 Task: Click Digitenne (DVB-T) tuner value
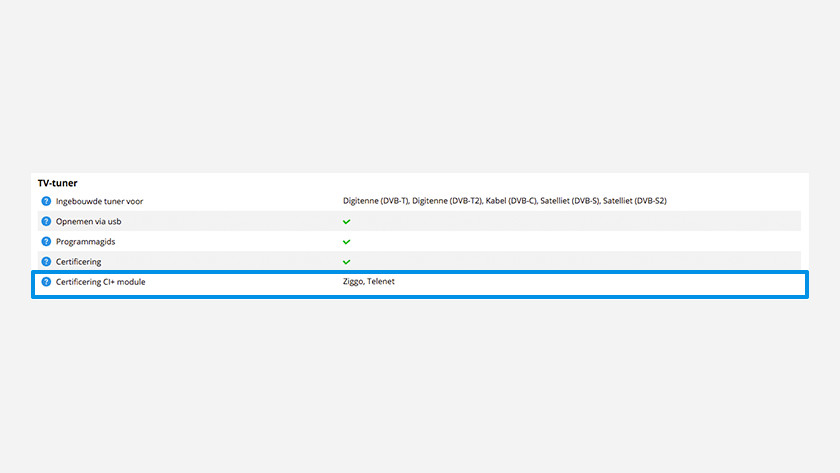[375, 201]
